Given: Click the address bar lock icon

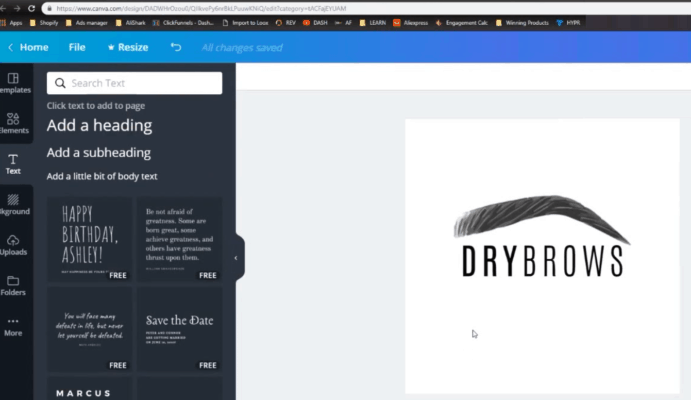Looking at the screenshot, I should (49, 8).
